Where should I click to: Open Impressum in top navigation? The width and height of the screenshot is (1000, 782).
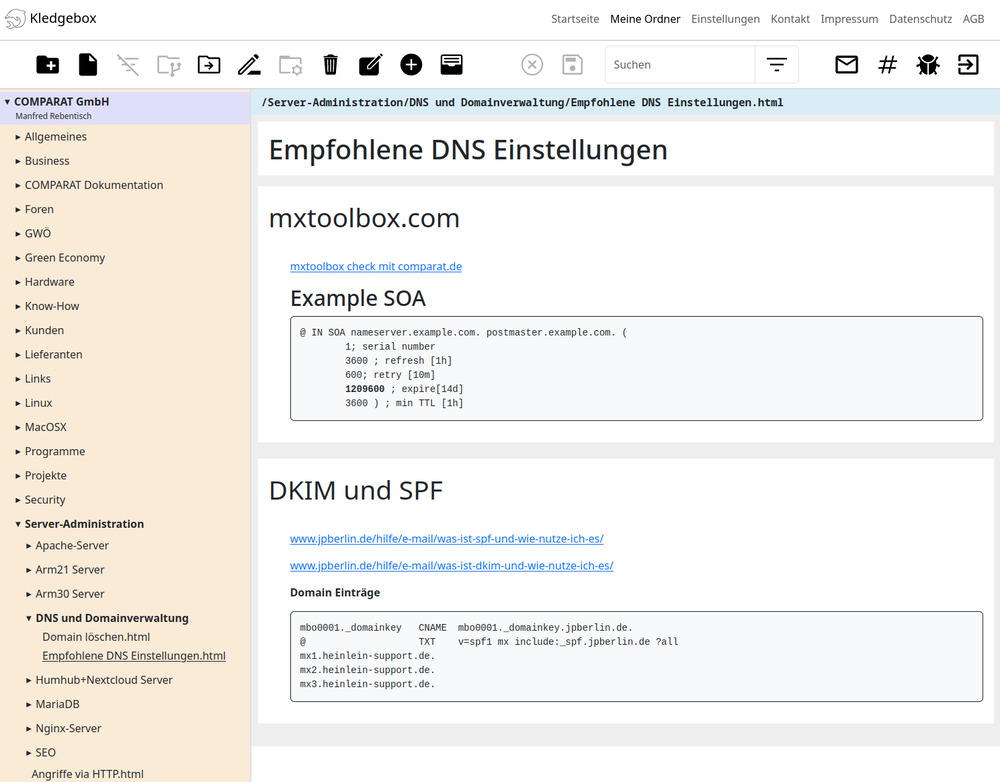pyautogui.click(x=849, y=19)
